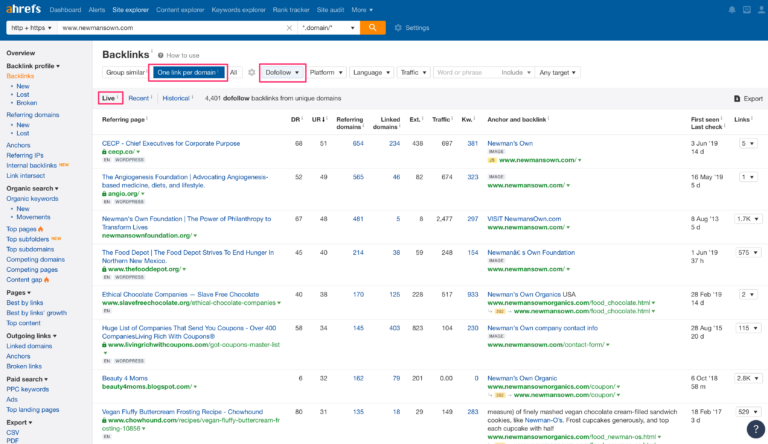The image size is (768, 444).
Task: Open Organic keywords in sidebar
Action: [32, 199]
